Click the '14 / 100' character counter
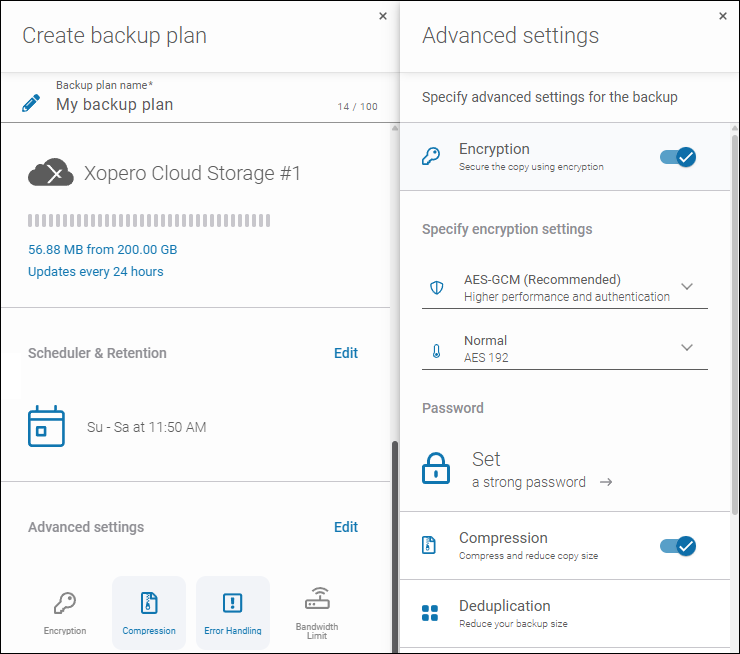This screenshot has width=740, height=654. click(357, 107)
